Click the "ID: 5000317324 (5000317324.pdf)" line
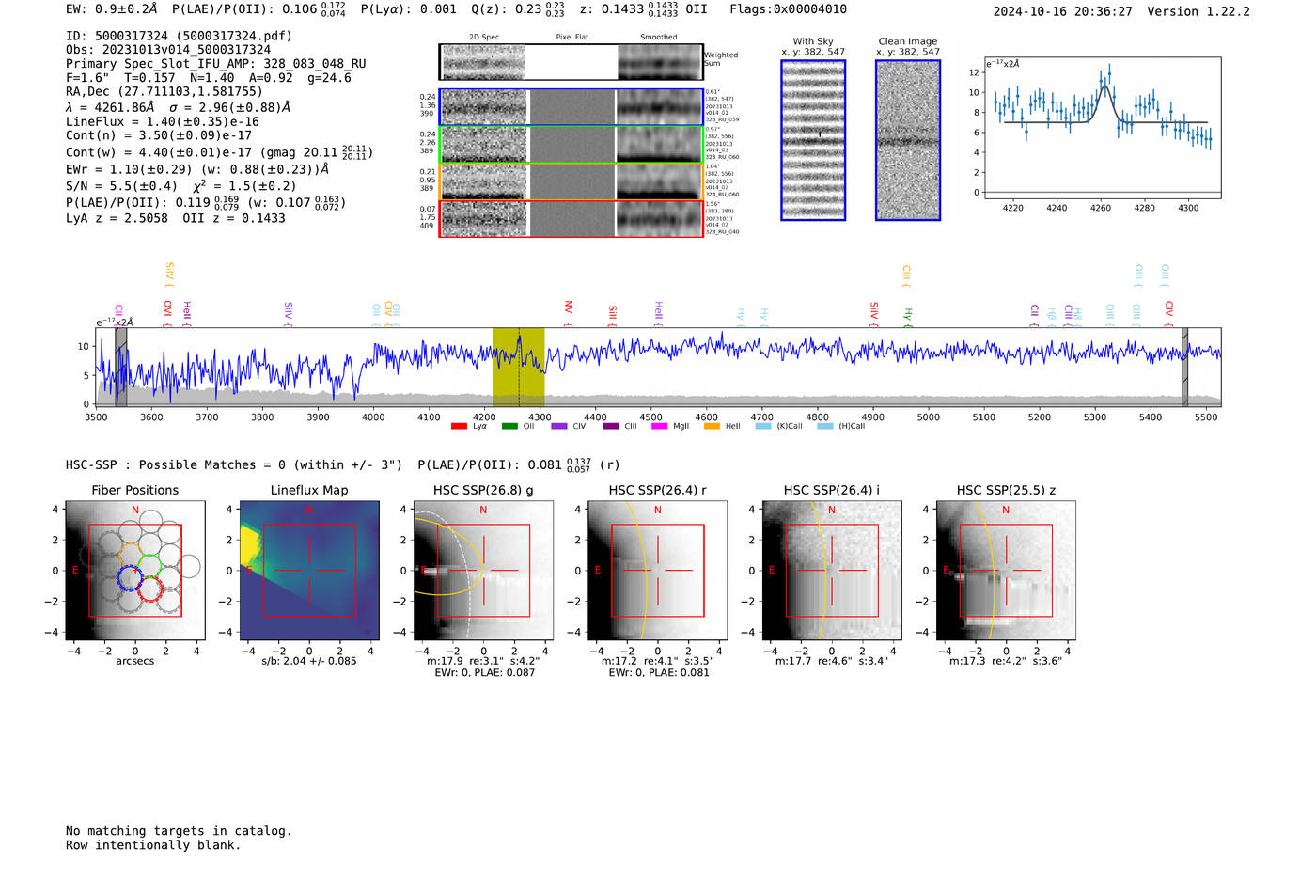Image resolution: width=1316 pixels, height=896 pixels. pos(179,36)
